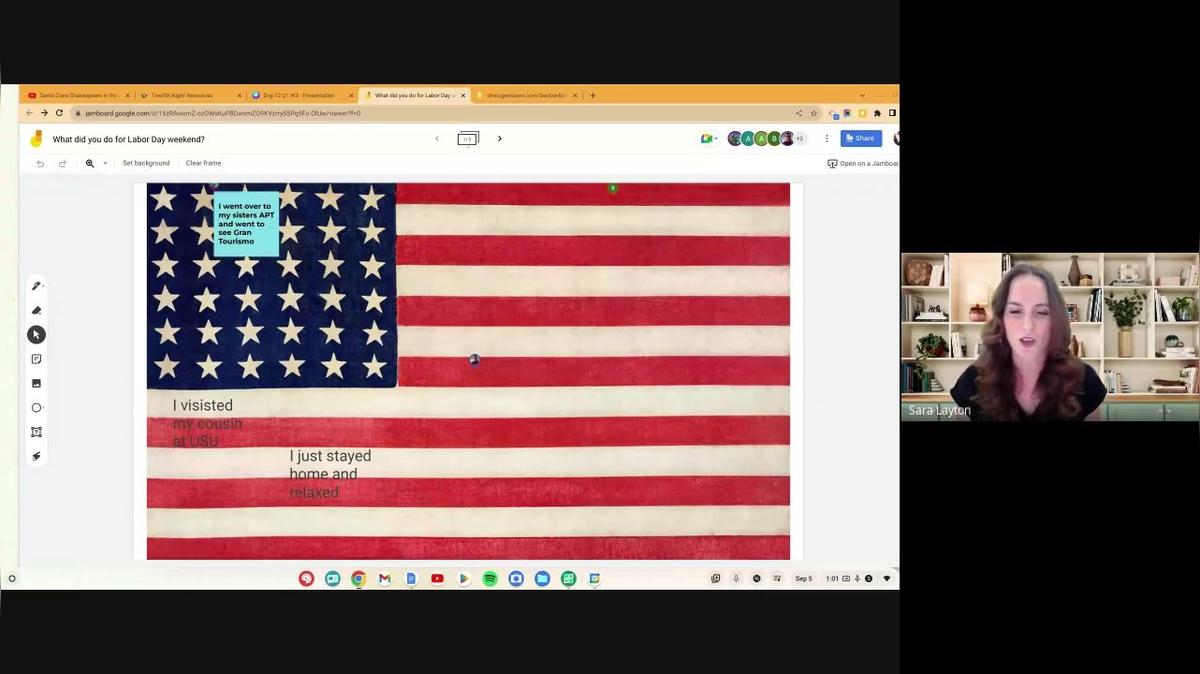Click the Jamboard logo icon
This screenshot has width=1200, height=674.
tap(36, 139)
